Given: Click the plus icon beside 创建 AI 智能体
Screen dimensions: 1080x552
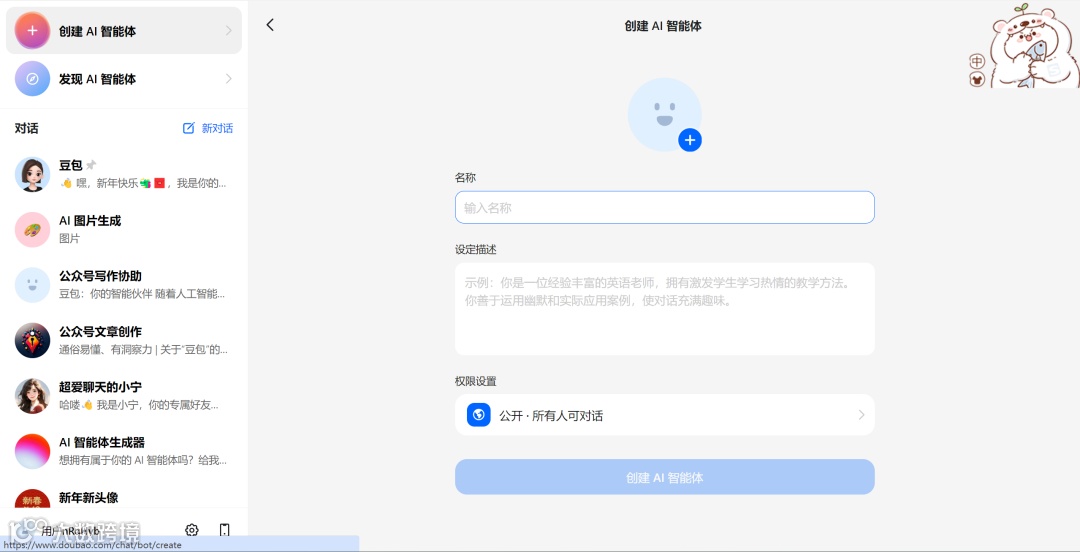Looking at the screenshot, I should (x=32, y=31).
